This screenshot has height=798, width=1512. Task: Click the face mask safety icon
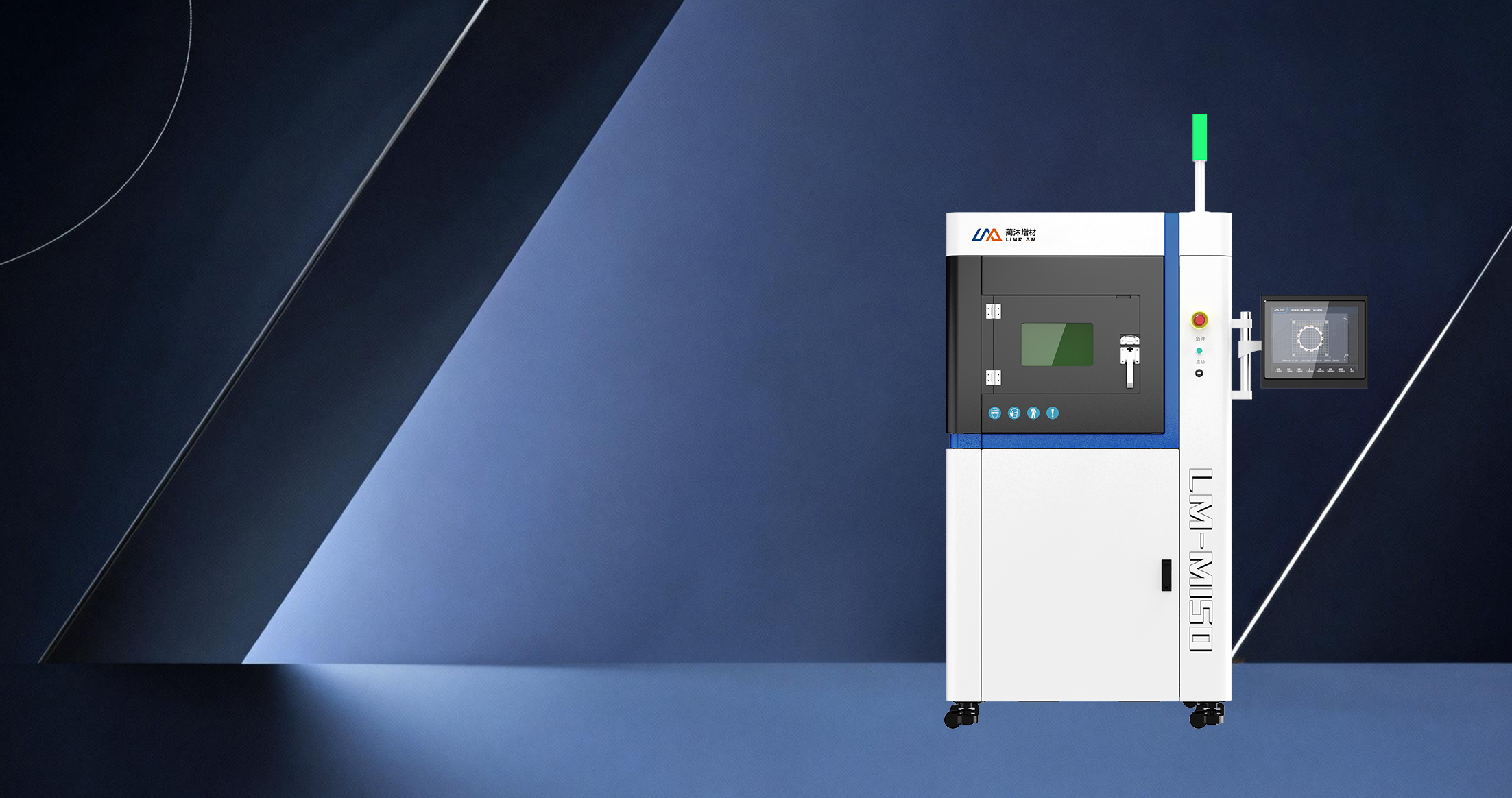[995, 413]
